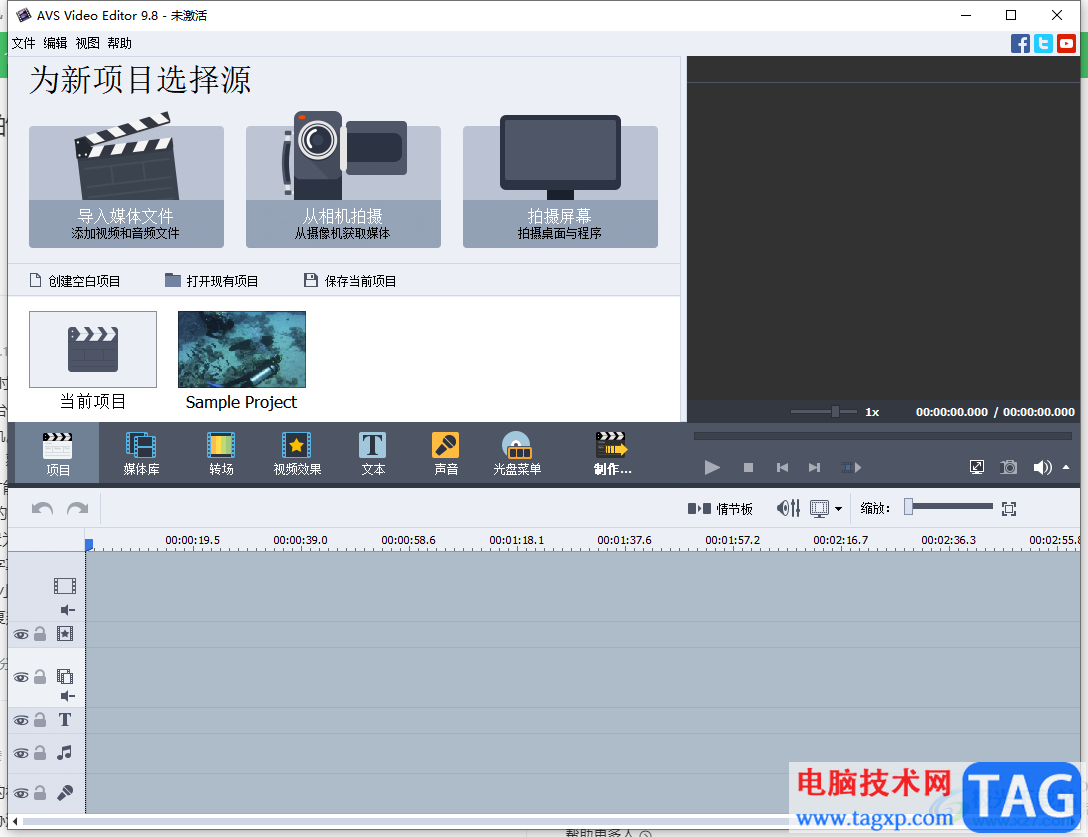The image size is (1088, 837).
Task: Select the 当前项目 thumbnail
Action: [x=93, y=349]
